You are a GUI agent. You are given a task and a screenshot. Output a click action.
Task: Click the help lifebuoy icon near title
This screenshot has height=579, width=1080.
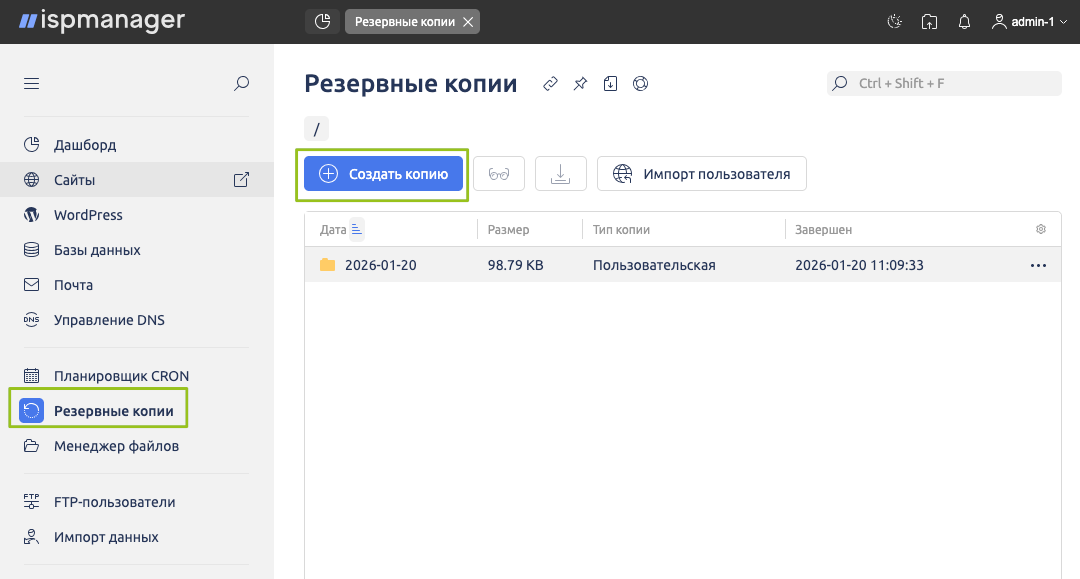(x=641, y=84)
